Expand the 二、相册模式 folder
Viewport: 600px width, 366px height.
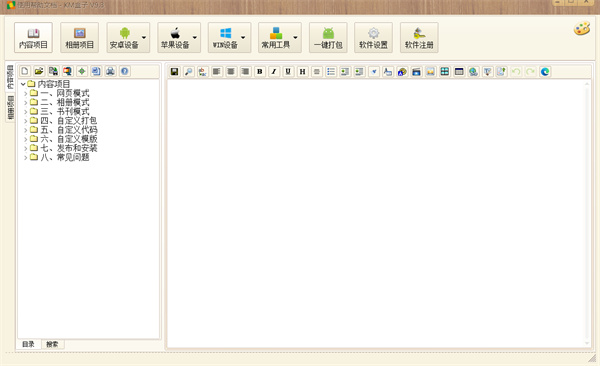tap(26, 102)
